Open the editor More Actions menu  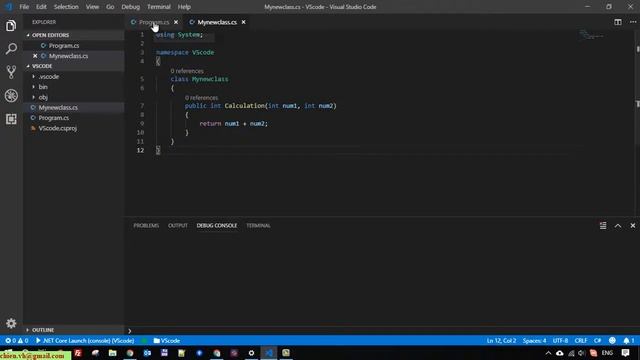[x=632, y=22]
